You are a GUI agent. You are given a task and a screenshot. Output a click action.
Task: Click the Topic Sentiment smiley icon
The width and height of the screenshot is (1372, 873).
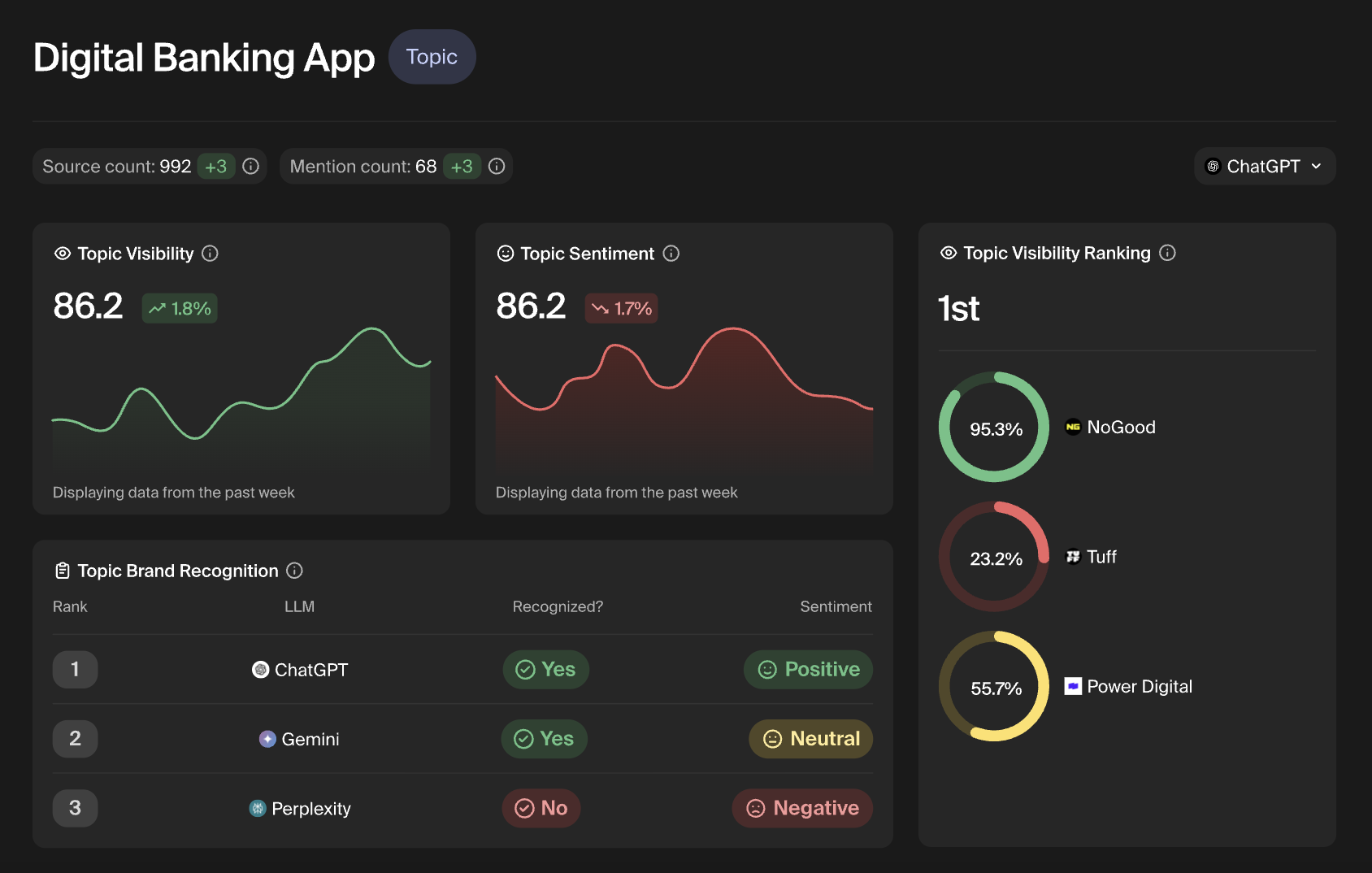tap(506, 254)
